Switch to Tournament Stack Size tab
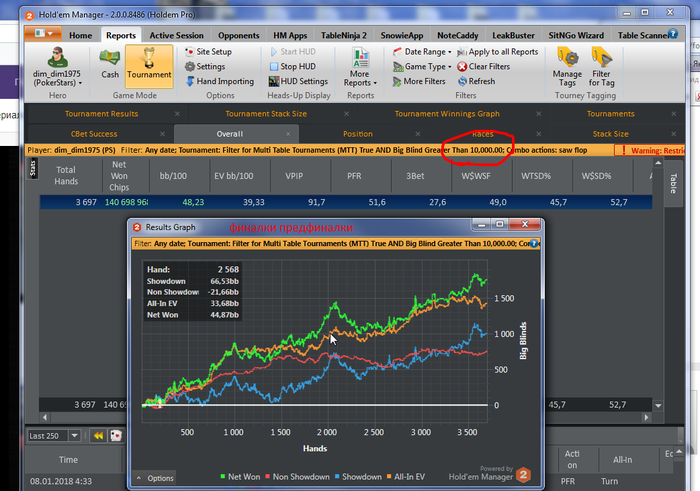The image size is (700, 491). tap(266, 114)
